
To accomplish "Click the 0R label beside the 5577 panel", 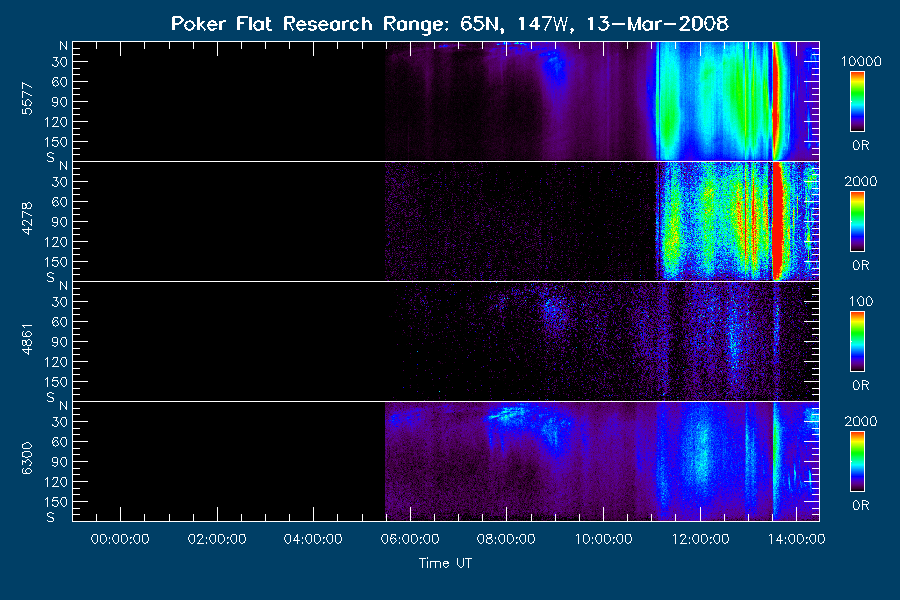I will pos(860,145).
